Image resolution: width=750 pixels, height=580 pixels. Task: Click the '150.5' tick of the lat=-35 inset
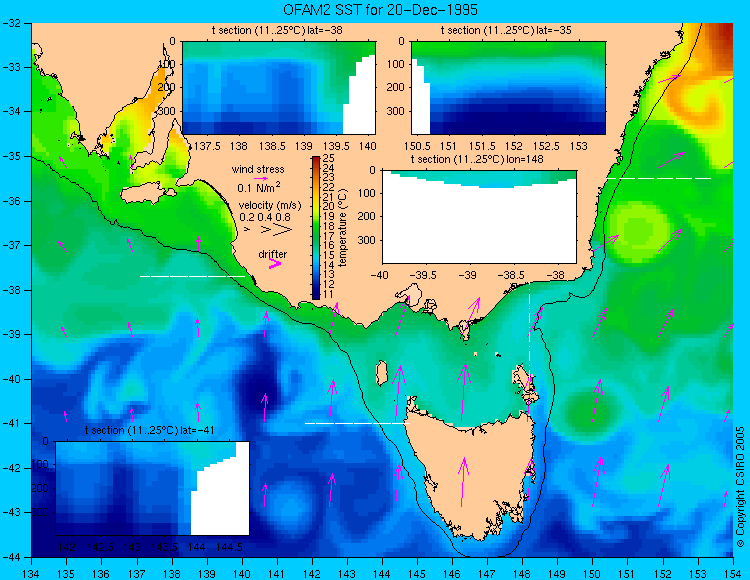(417, 146)
